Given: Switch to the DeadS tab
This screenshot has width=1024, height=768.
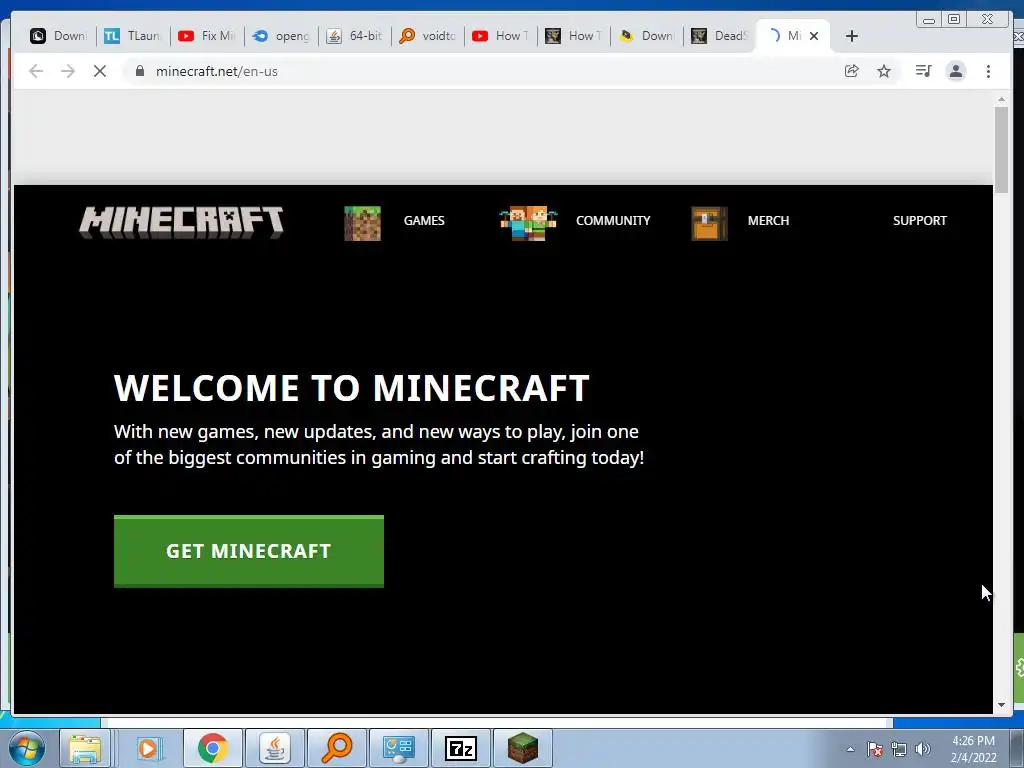Looking at the screenshot, I should pyautogui.click(x=720, y=36).
